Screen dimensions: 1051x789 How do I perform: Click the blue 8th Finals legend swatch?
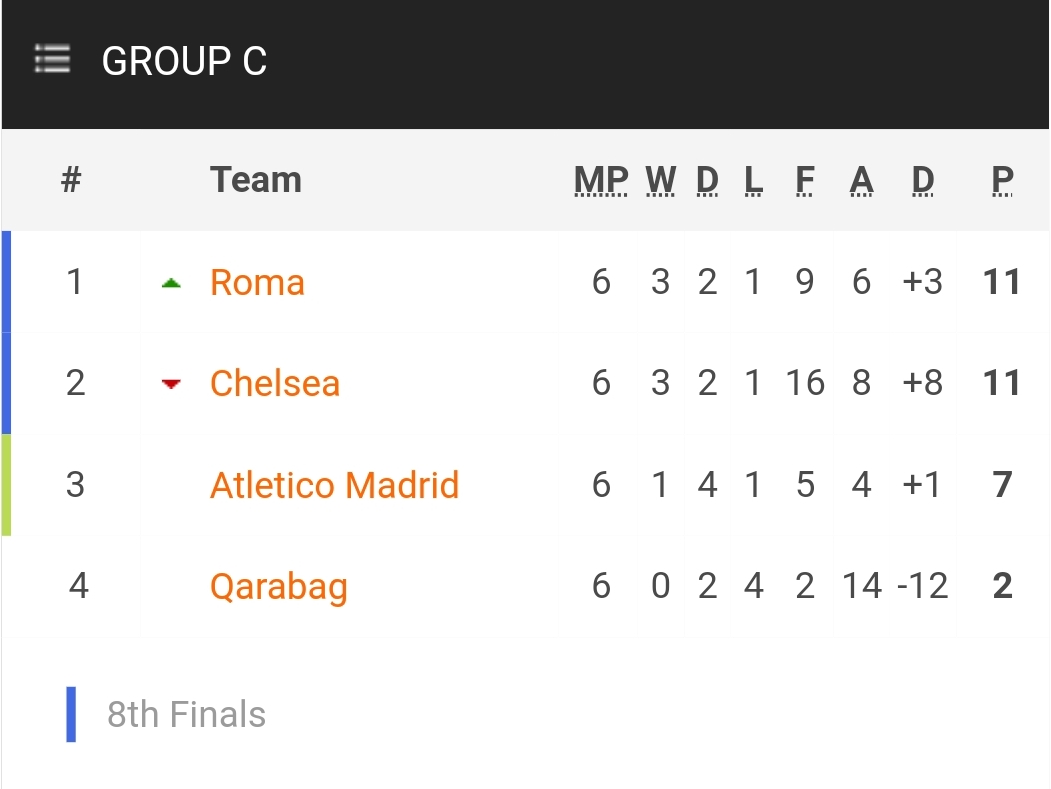[x=71, y=714]
